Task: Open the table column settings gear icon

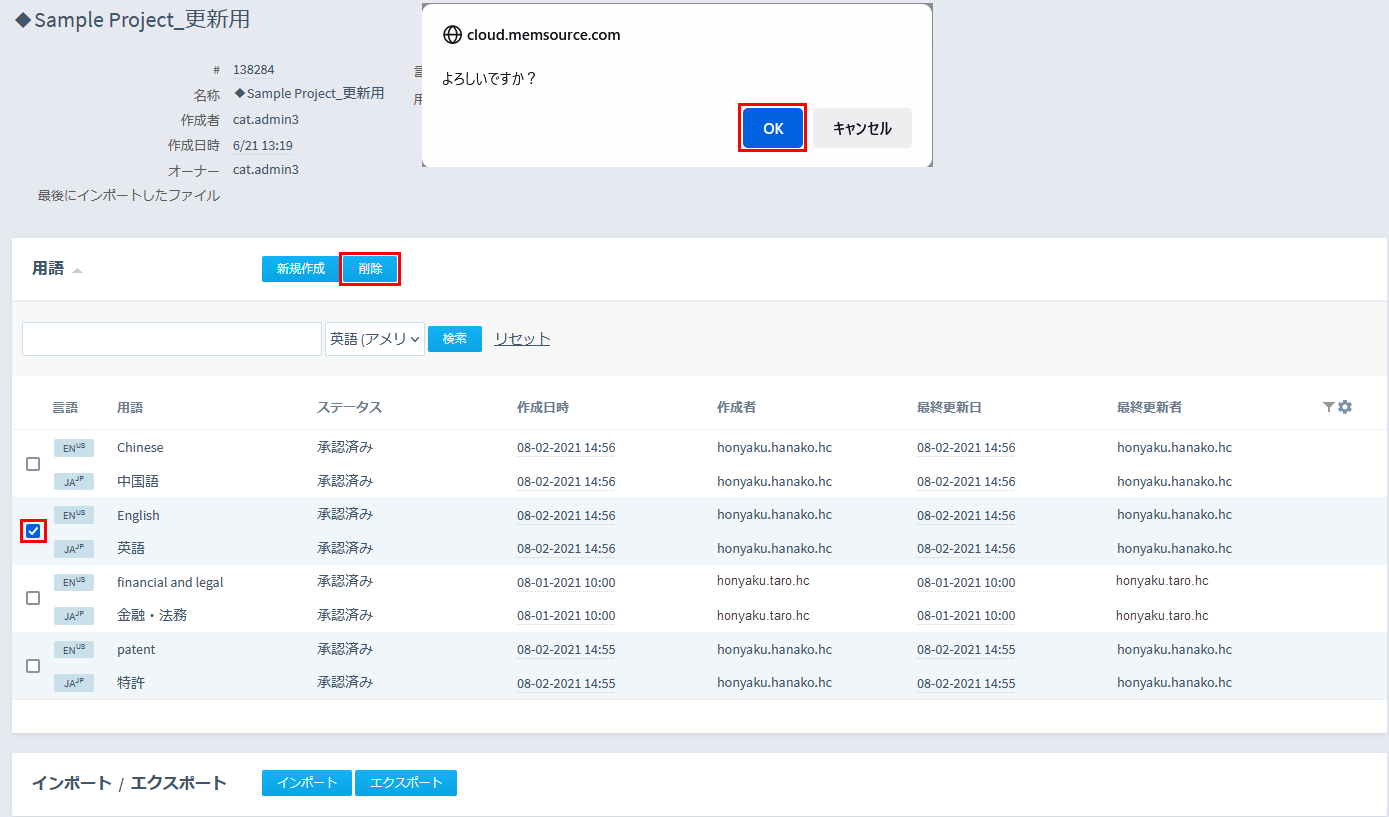Action: (1345, 407)
